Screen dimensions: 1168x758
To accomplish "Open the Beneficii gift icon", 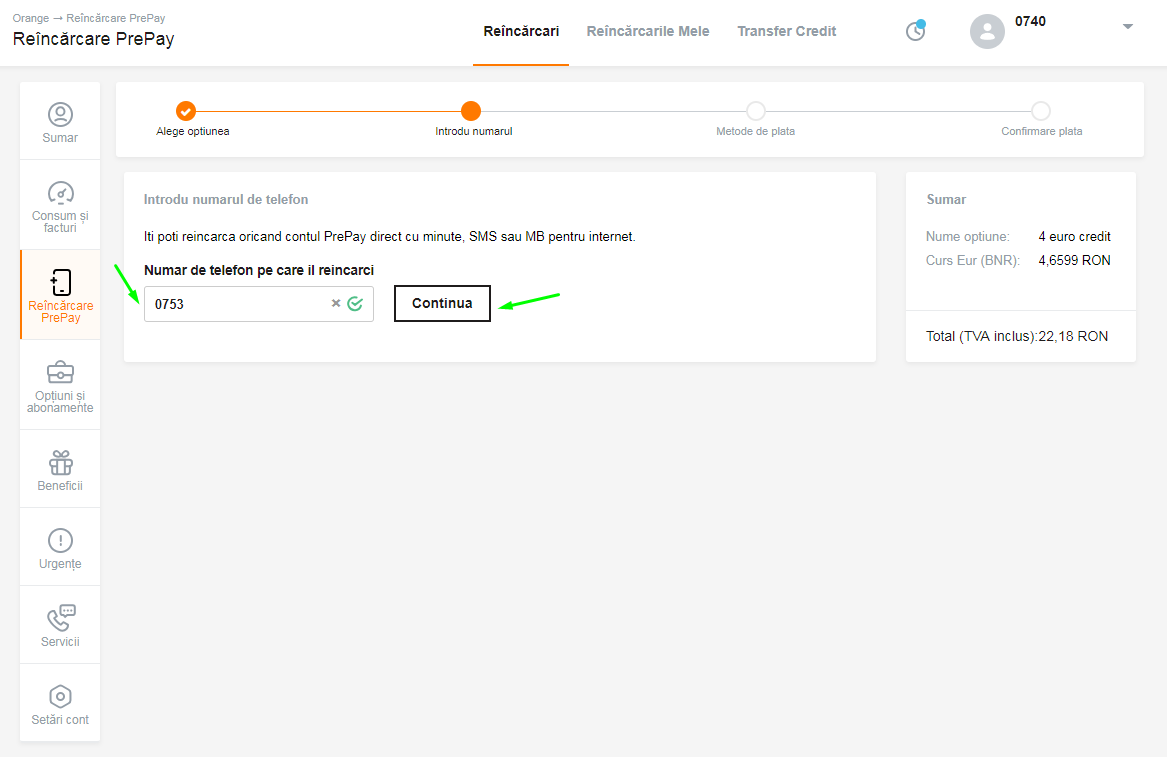I will click(60, 462).
